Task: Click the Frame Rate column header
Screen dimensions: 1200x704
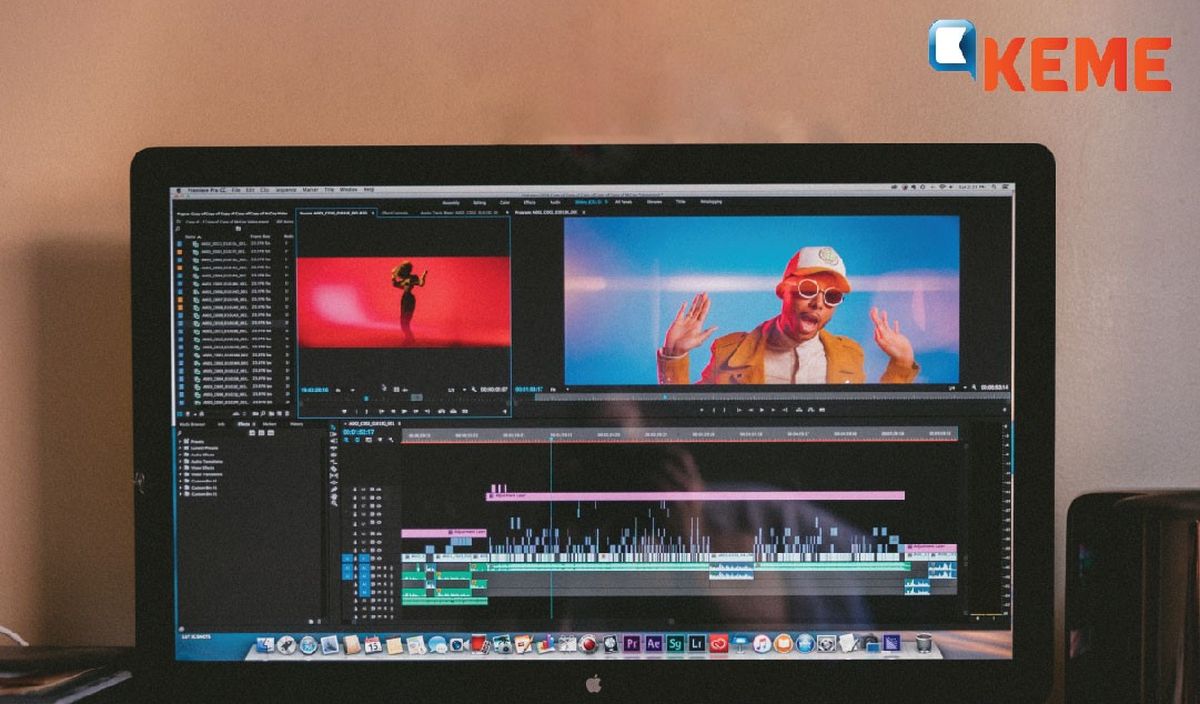Action: pos(260,236)
